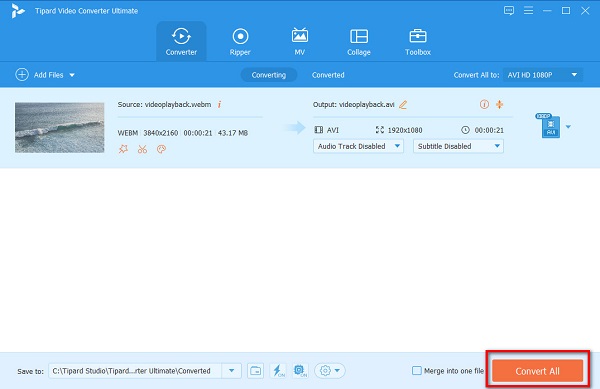Click the source file info icon
Screen dimensions: 600x389
pyautogui.click(x=219, y=104)
